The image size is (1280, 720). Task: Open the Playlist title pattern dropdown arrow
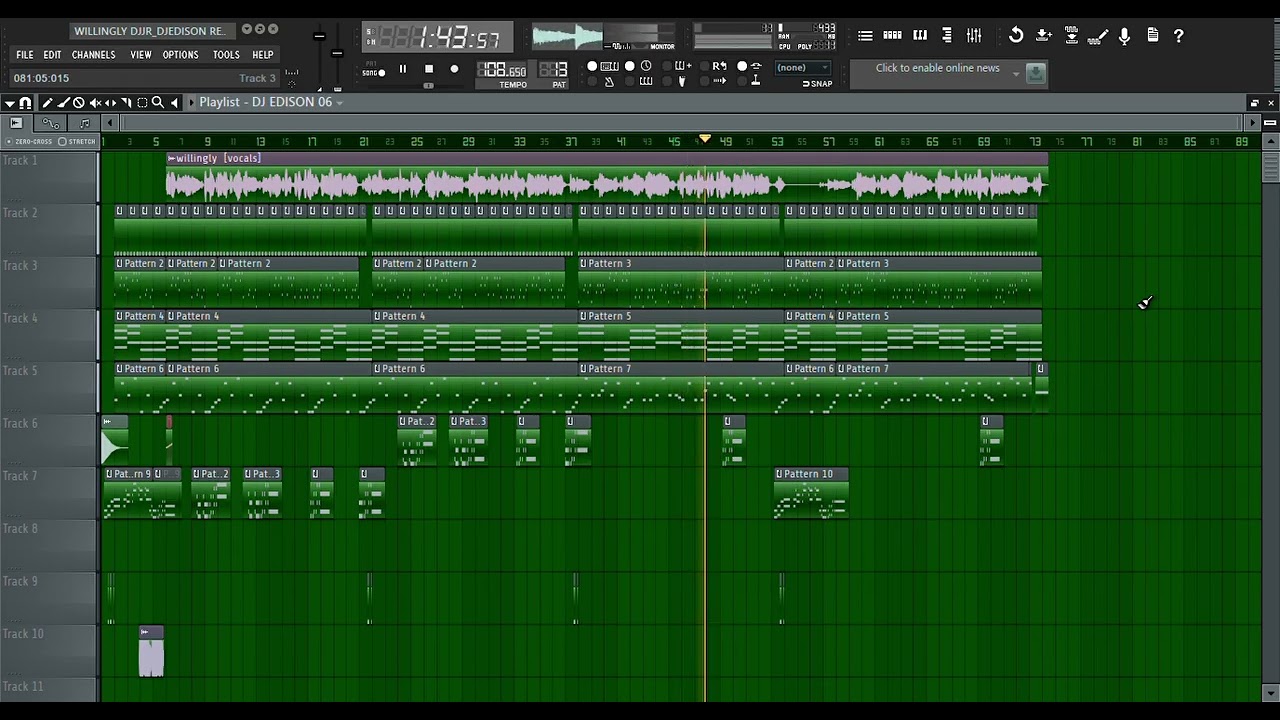coord(340,103)
